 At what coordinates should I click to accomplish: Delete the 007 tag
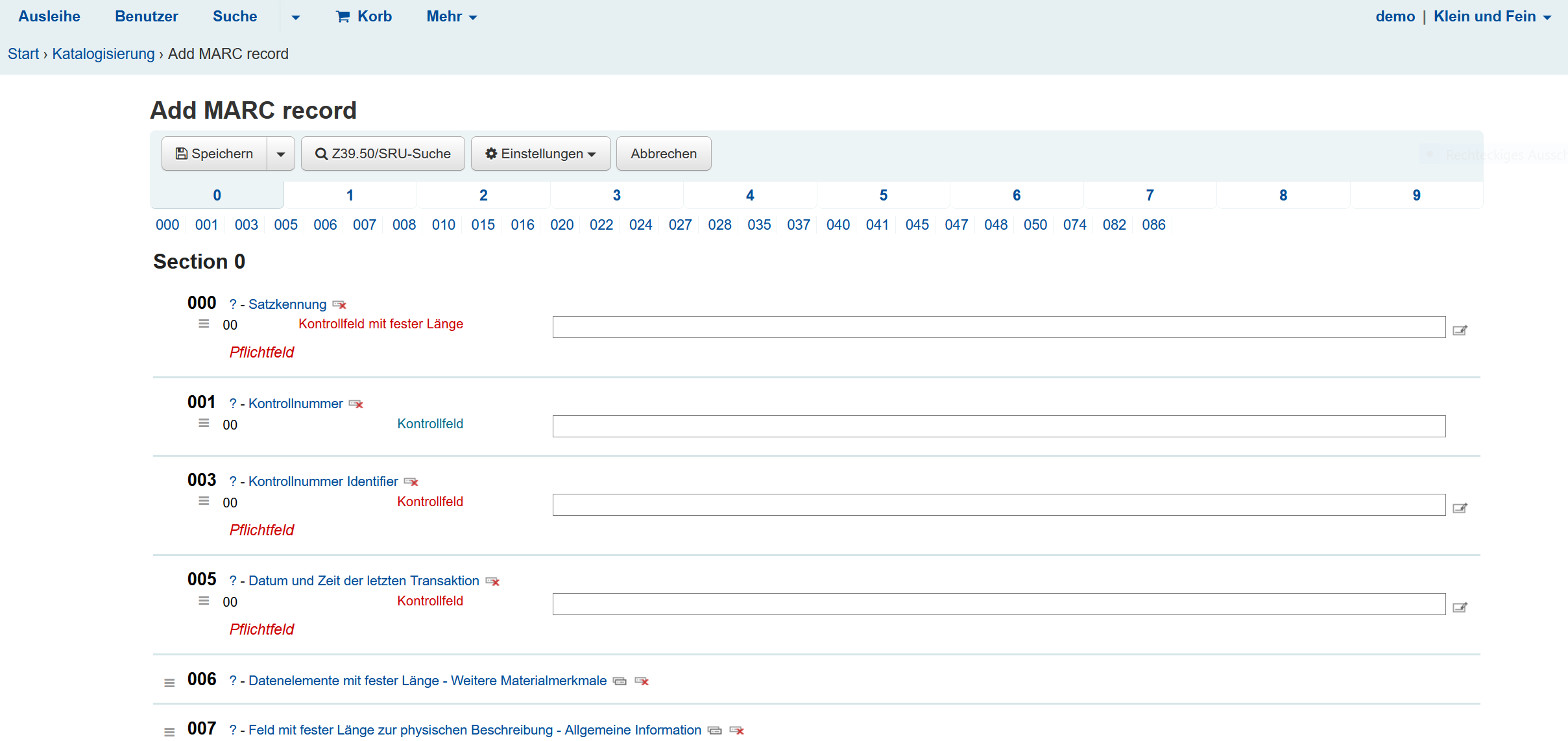pos(736,731)
